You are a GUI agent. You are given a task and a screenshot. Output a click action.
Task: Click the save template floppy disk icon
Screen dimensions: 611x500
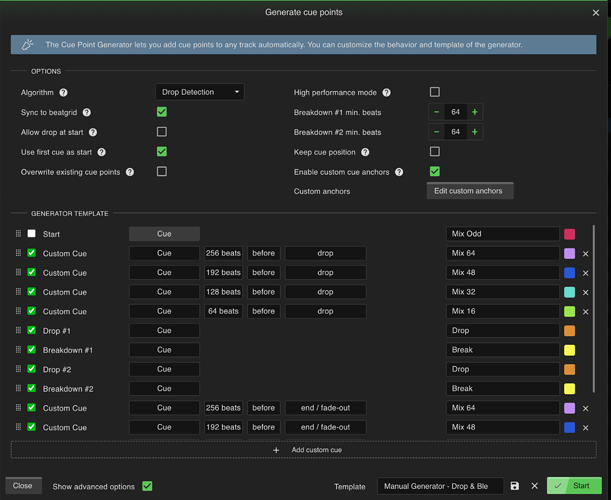515,486
